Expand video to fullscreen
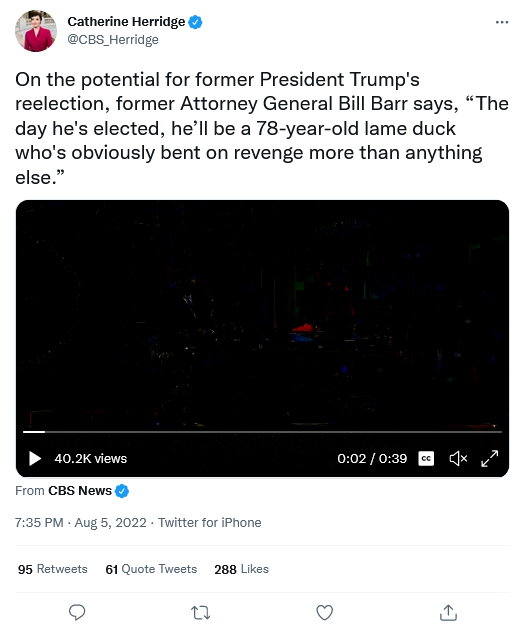Image resolution: width=519 pixels, height=629 pixels. pyautogui.click(x=490, y=458)
